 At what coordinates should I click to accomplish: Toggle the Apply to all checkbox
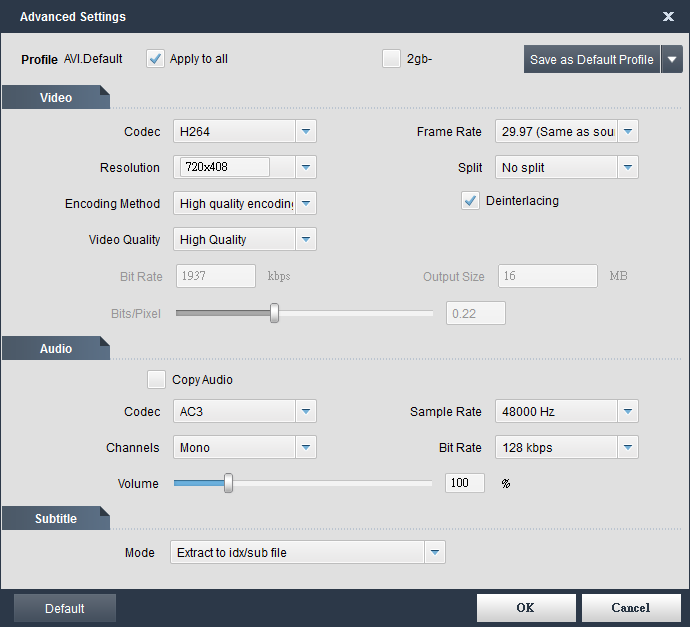(x=155, y=59)
